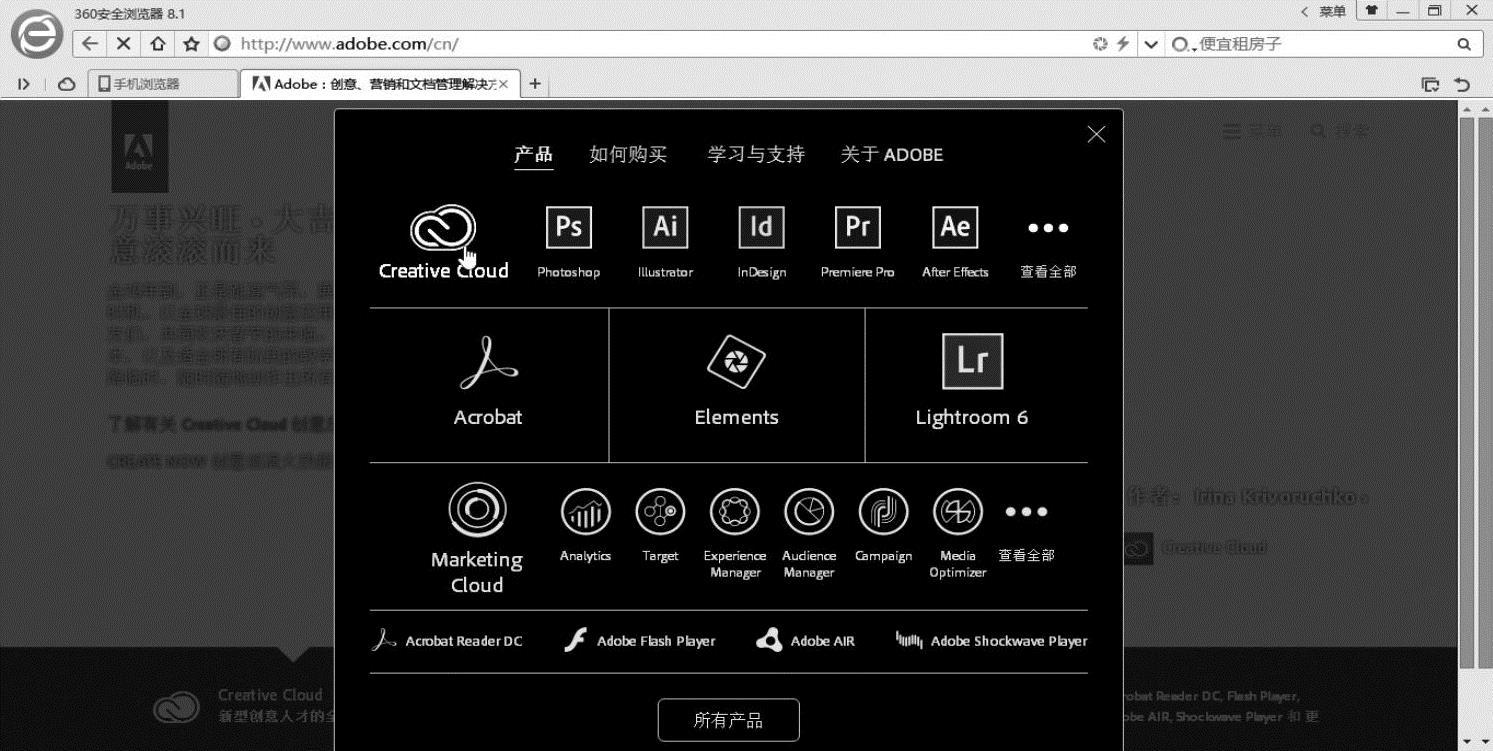Screen dimensions: 1493x751
Task: Open the Lightroom 6 Lr icon
Action: tap(972, 361)
